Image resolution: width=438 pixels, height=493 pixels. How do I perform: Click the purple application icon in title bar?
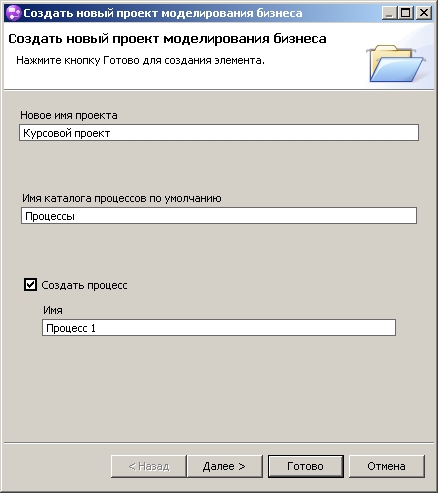13,13
